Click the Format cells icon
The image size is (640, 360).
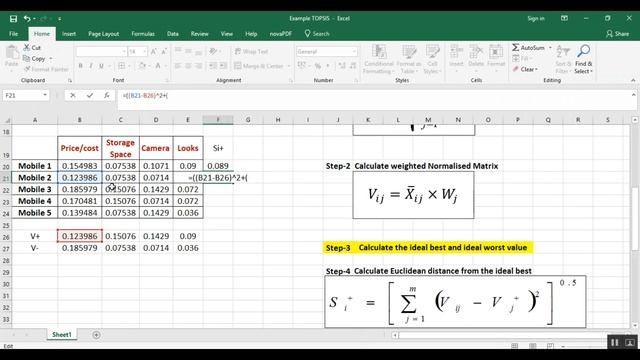point(496,52)
